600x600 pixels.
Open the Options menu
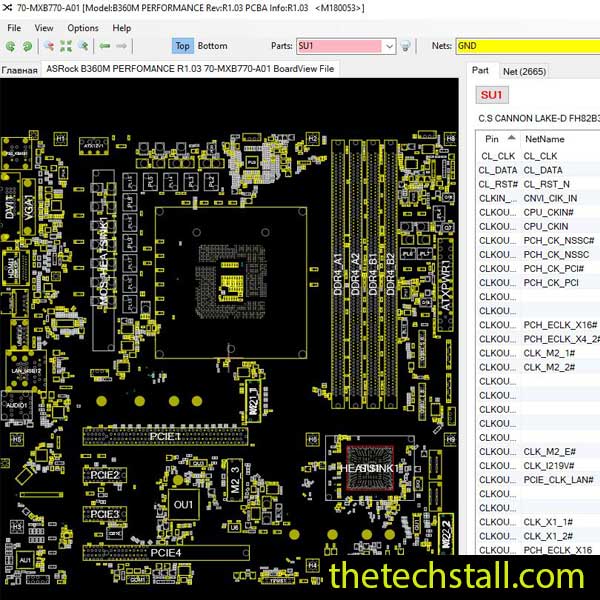click(x=83, y=28)
